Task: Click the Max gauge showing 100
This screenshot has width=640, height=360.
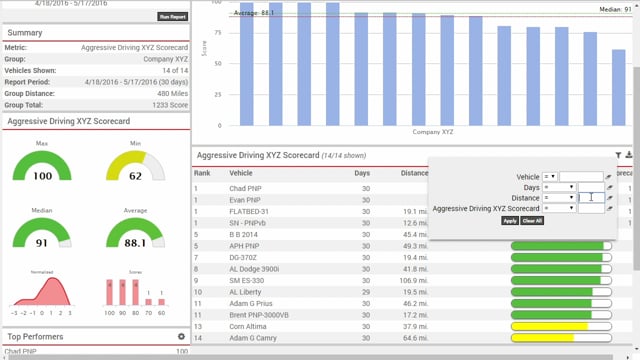Action: pyautogui.click(x=42, y=166)
